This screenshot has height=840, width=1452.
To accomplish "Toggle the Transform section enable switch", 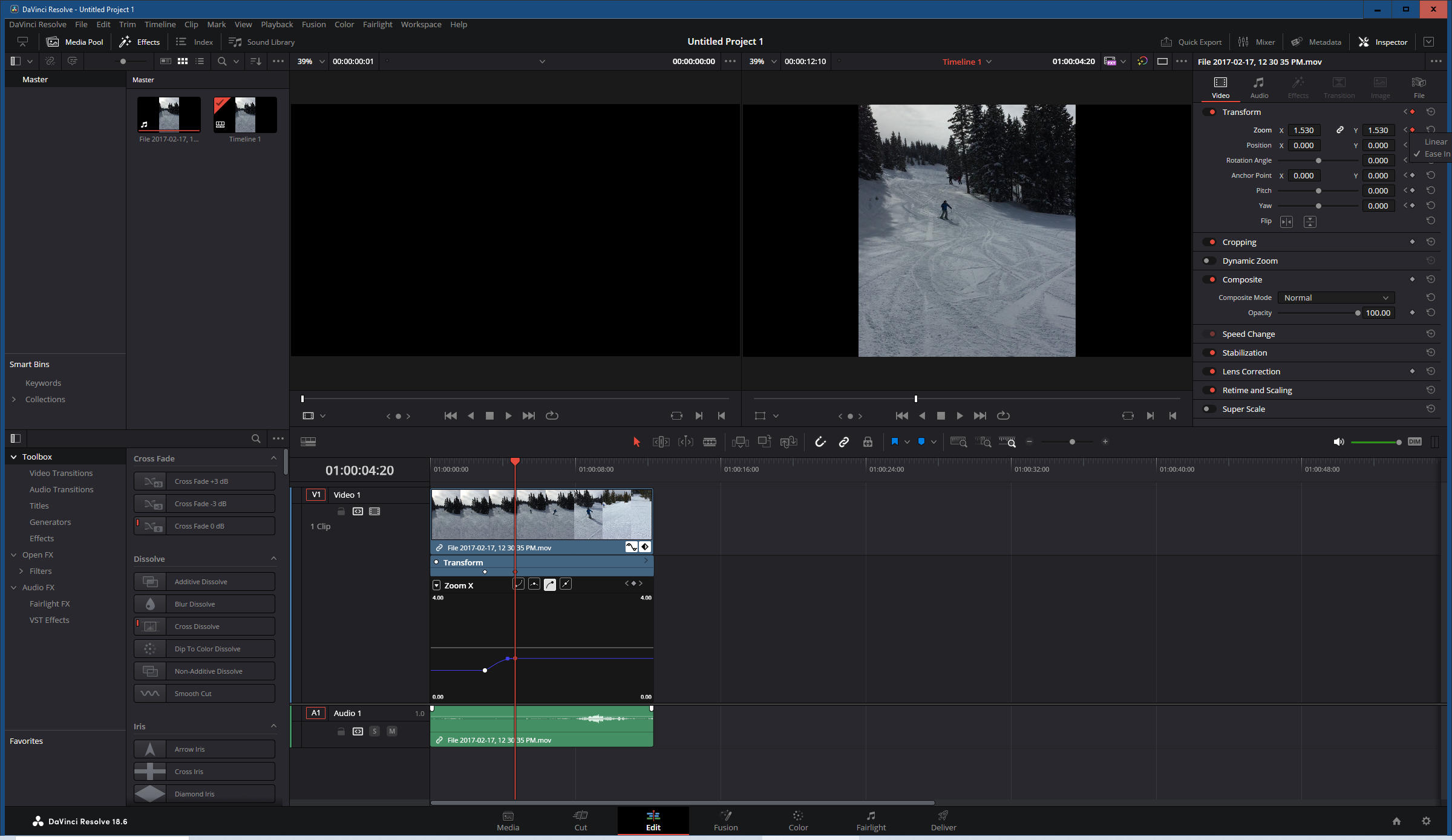I will pyautogui.click(x=1210, y=112).
